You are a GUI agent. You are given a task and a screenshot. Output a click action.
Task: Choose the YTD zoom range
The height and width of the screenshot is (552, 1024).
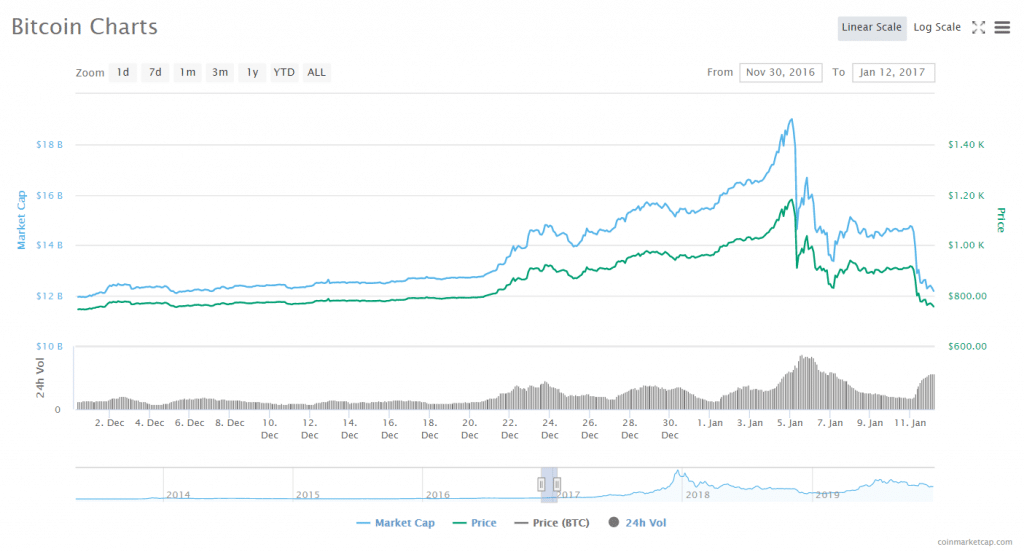pyautogui.click(x=284, y=72)
